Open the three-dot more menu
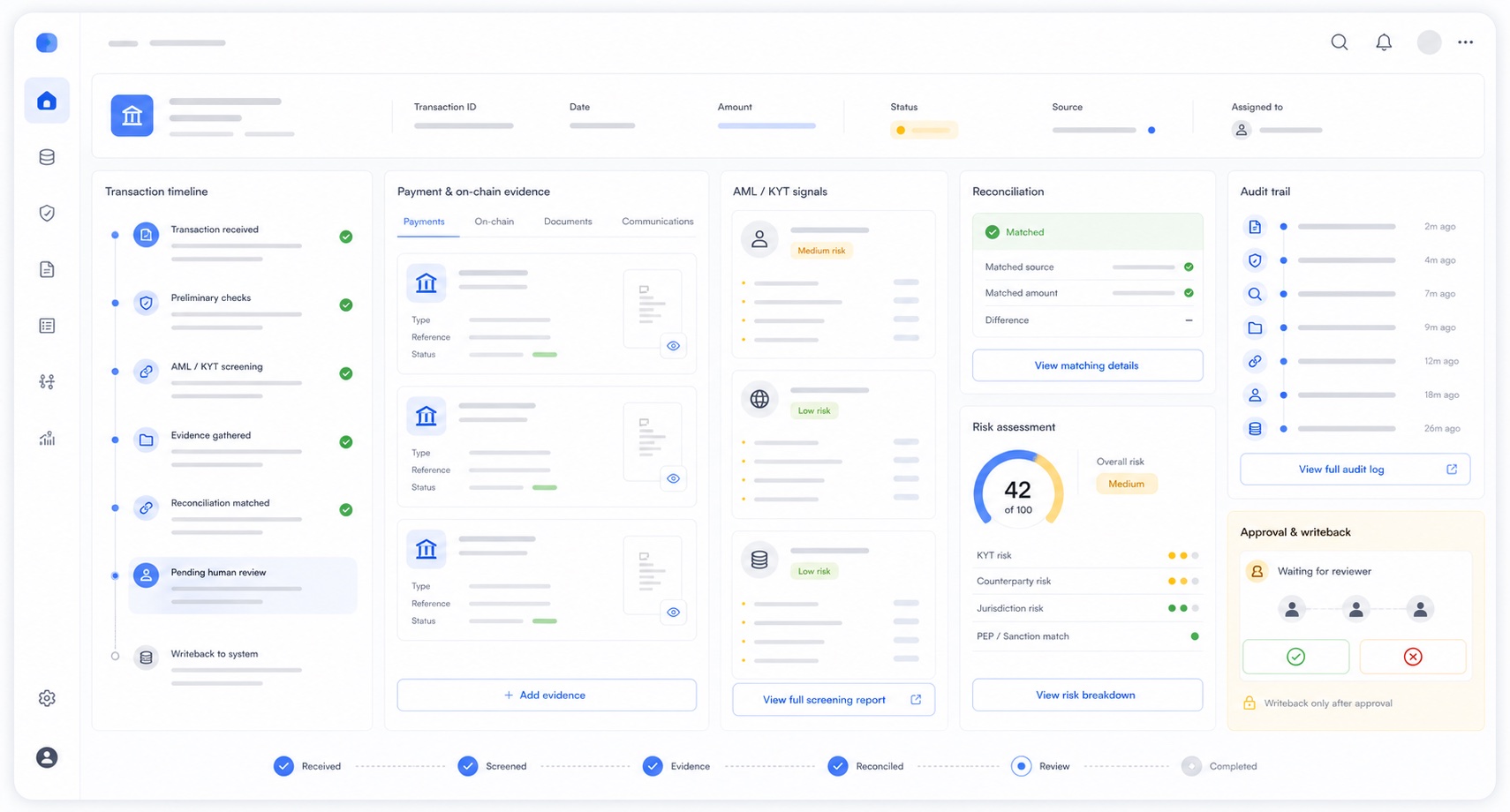 pos(1466,42)
